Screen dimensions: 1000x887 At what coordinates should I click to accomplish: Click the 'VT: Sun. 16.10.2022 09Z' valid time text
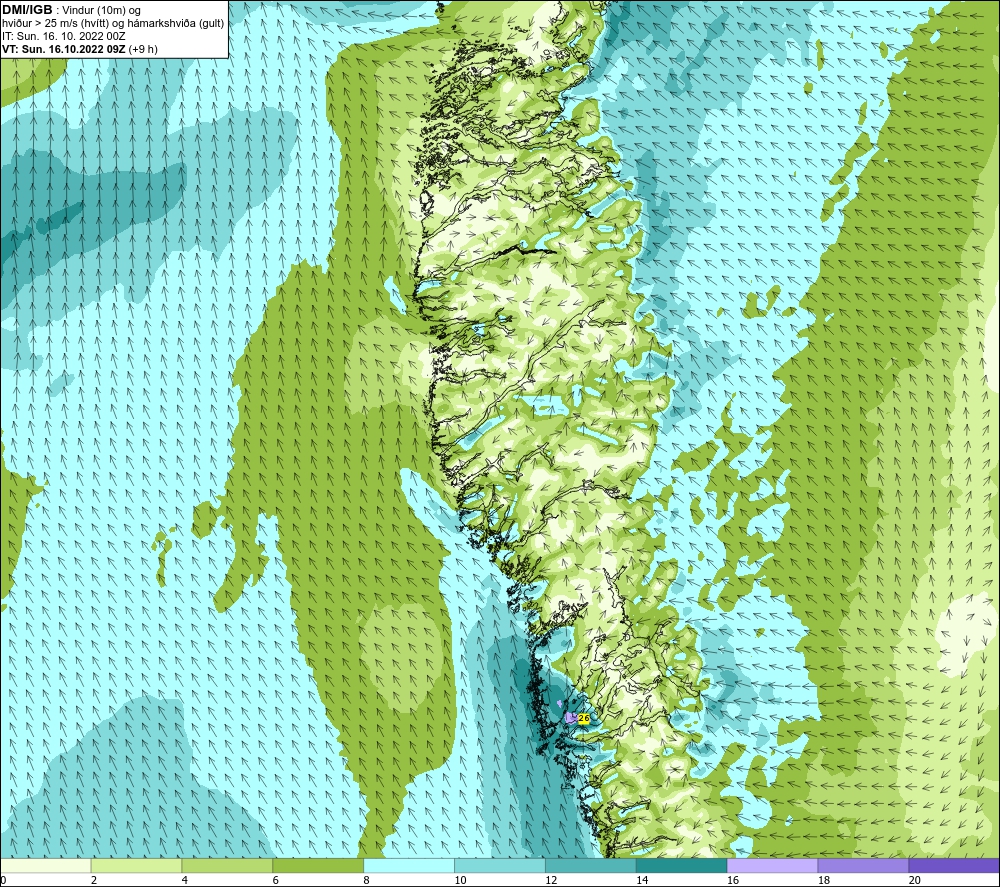pyautogui.click(x=64, y=49)
